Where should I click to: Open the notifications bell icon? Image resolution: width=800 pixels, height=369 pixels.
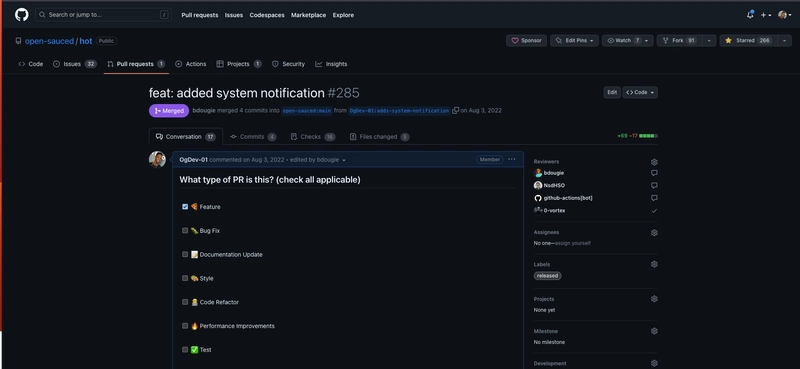tap(750, 15)
